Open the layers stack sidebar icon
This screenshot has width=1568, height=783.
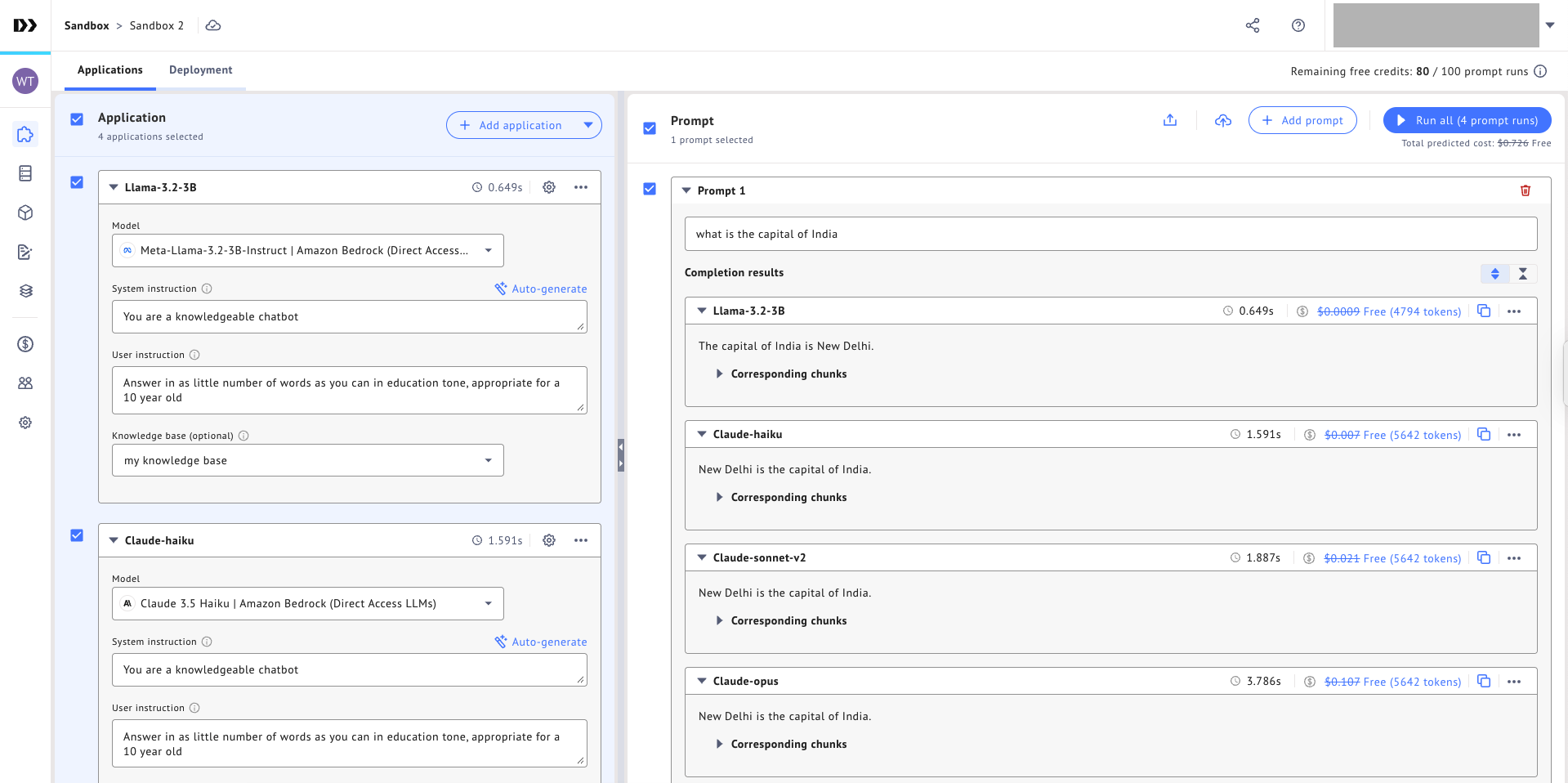[25, 291]
